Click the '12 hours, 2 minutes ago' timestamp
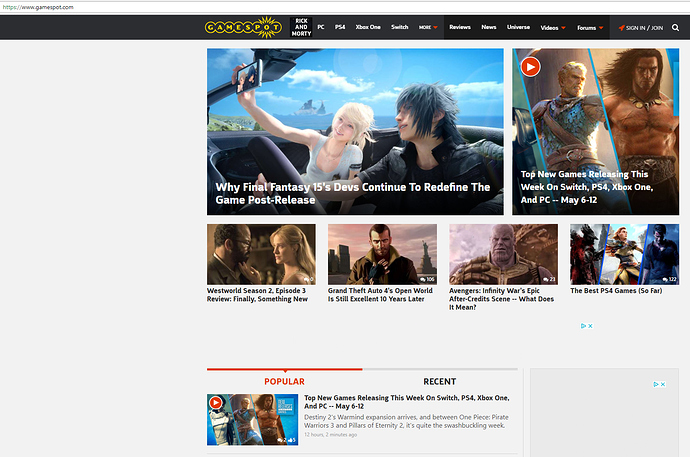The height and width of the screenshot is (457, 690). pos(330,435)
